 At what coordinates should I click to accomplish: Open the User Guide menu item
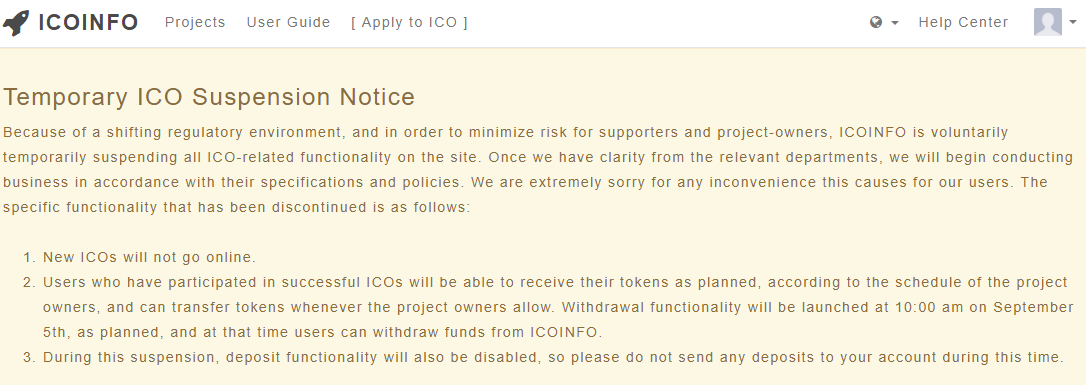288,22
